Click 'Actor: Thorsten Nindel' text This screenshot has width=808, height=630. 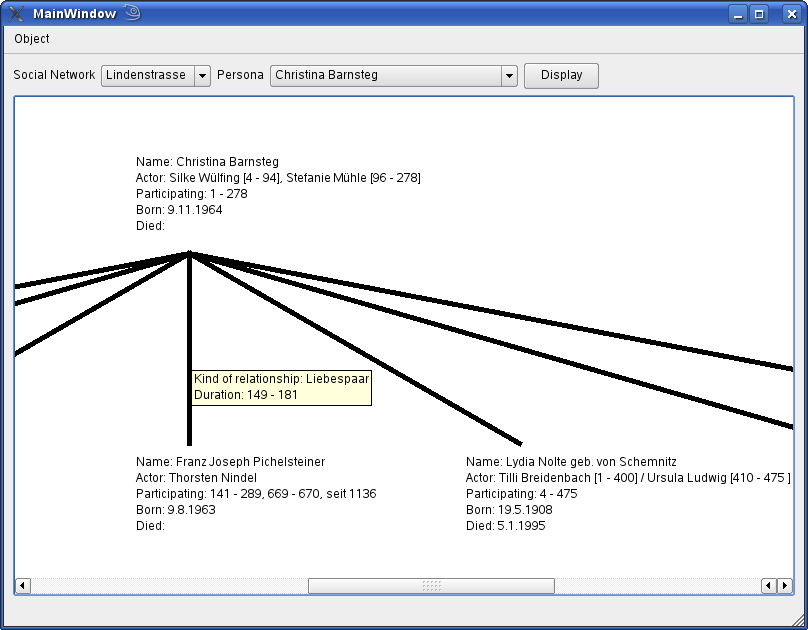(196, 478)
